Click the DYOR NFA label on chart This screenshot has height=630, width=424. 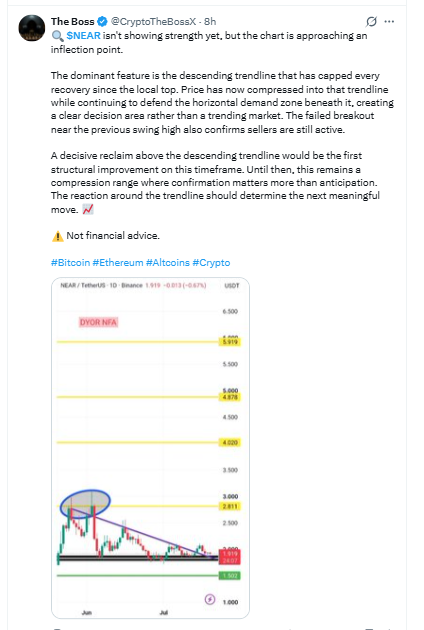(98, 322)
